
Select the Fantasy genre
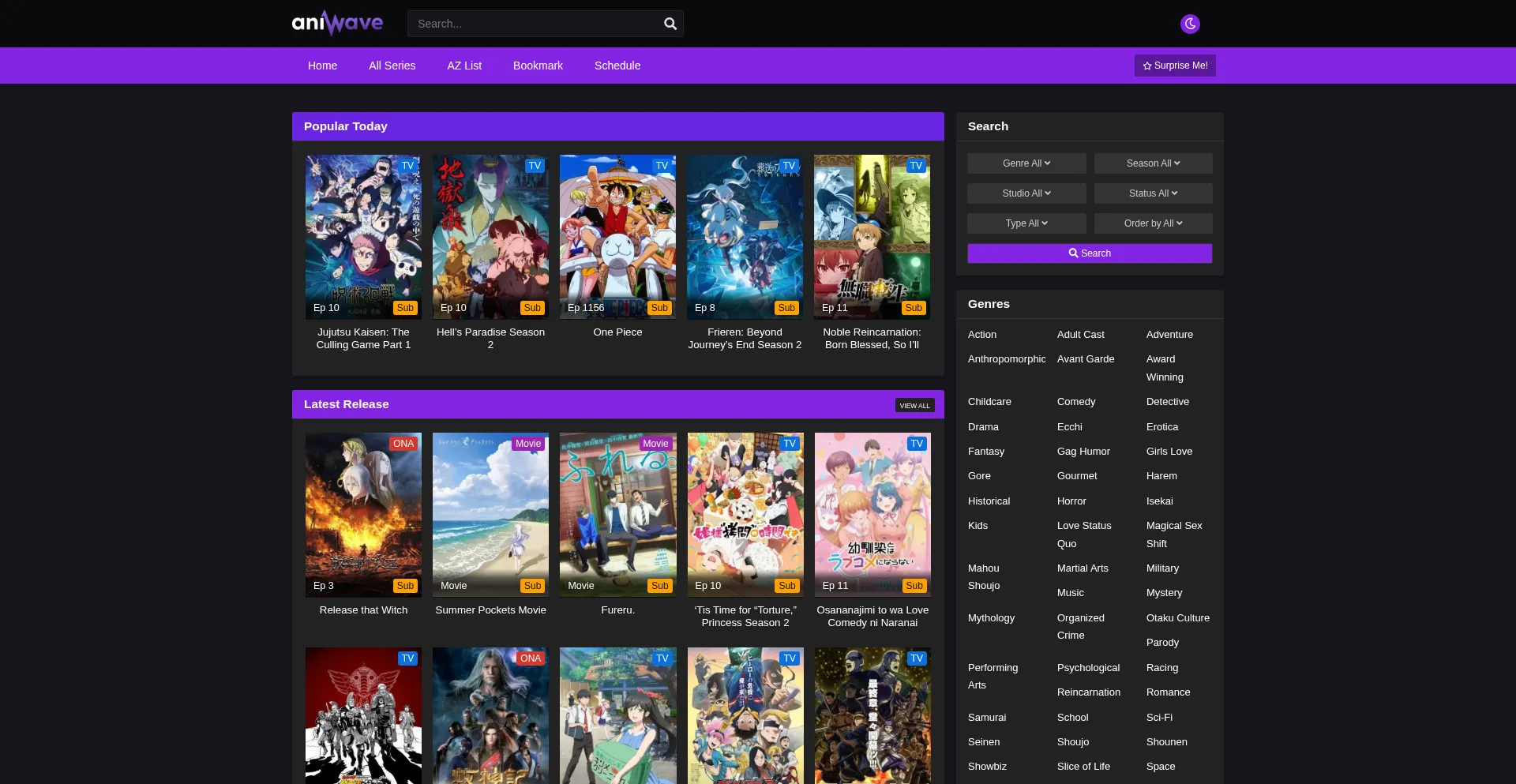[x=986, y=452]
